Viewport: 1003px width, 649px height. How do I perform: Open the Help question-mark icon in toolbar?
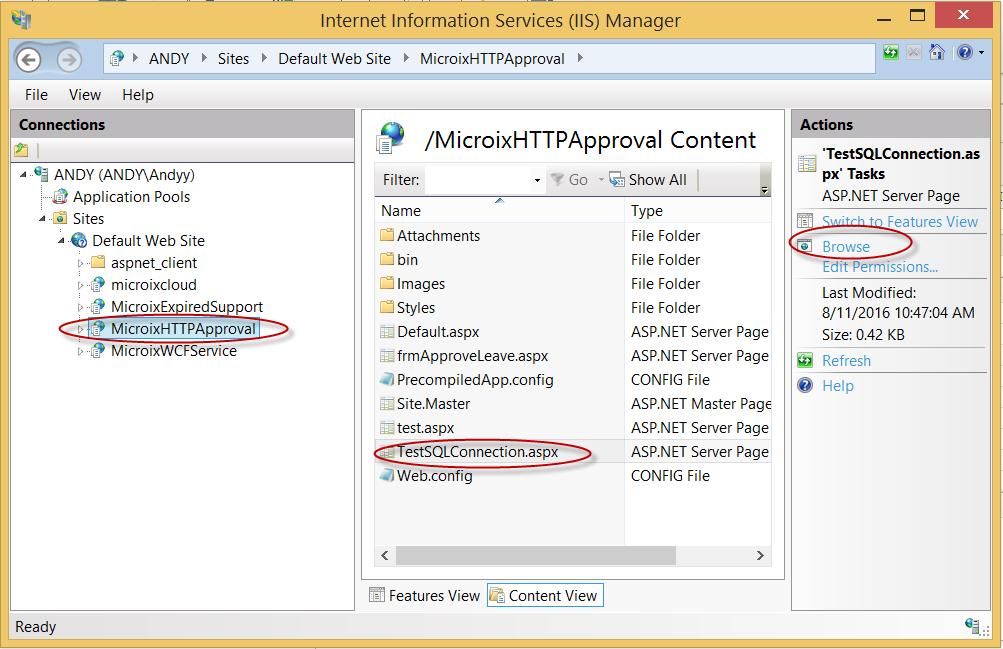(x=964, y=53)
